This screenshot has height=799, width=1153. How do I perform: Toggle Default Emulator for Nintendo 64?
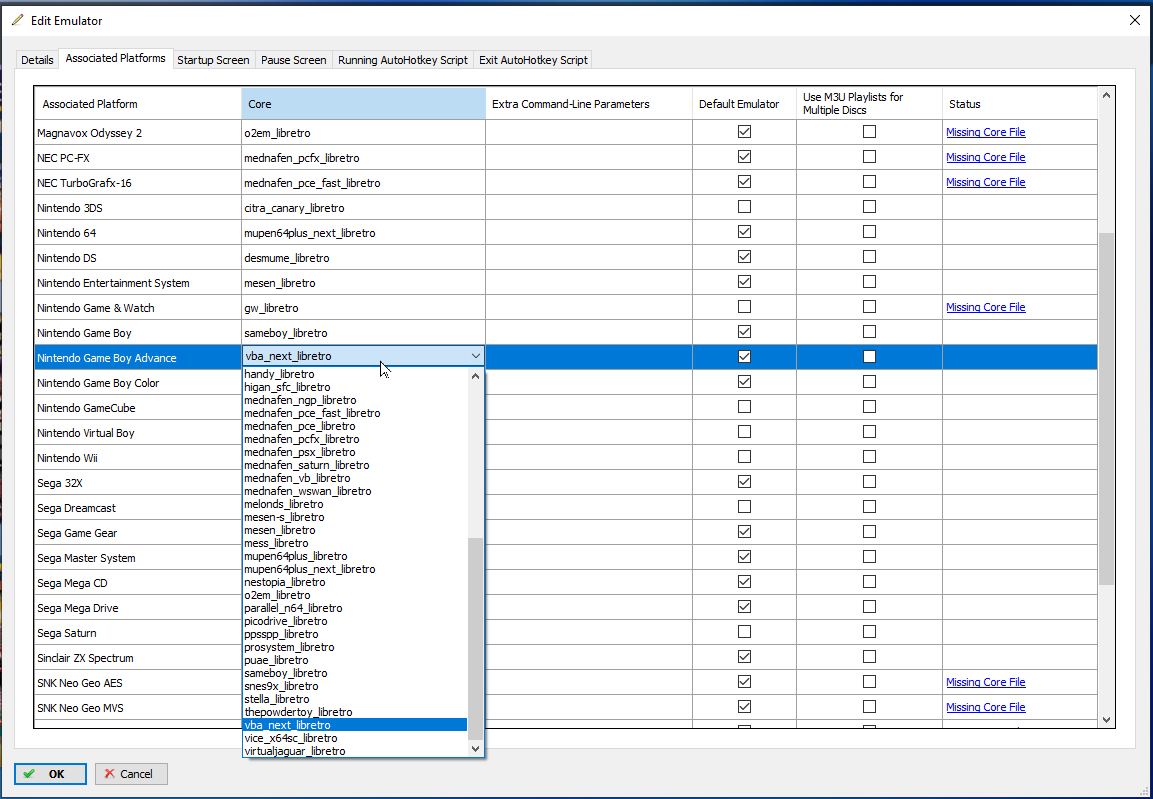744,232
